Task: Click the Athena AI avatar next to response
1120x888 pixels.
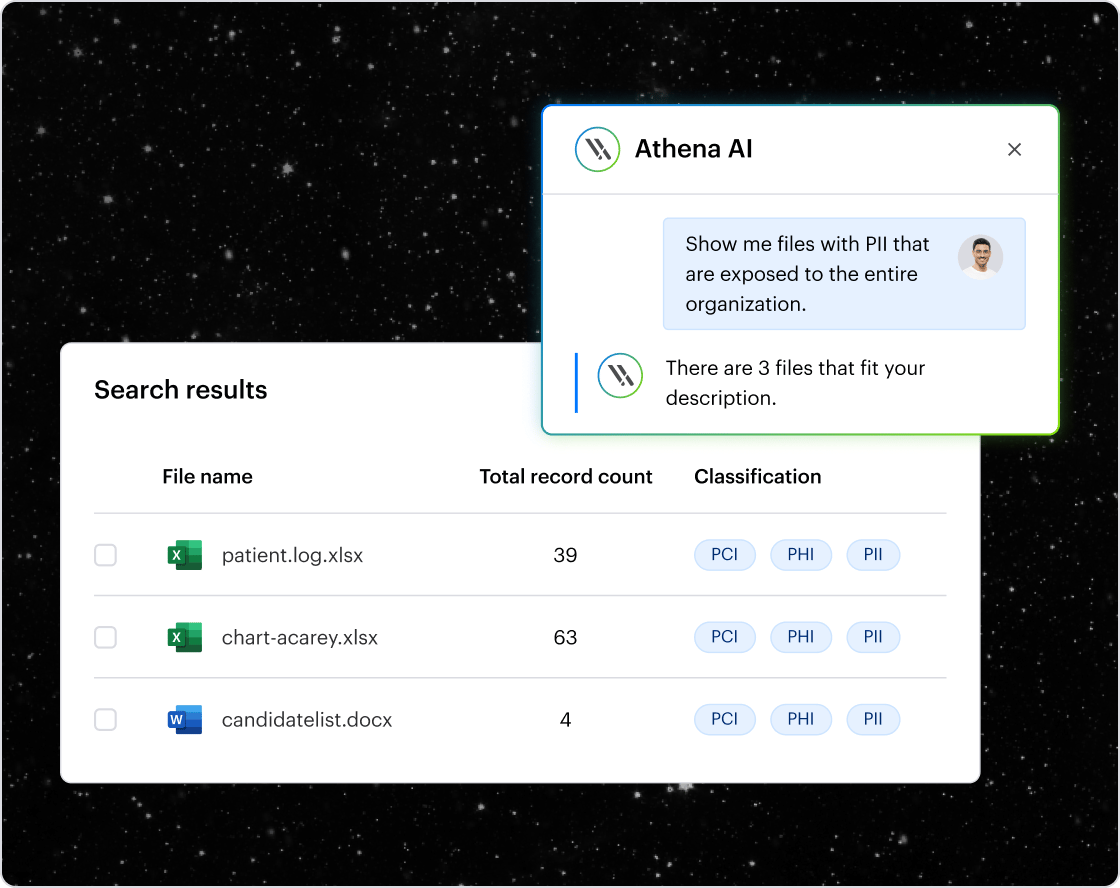Action: click(x=620, y=377)
